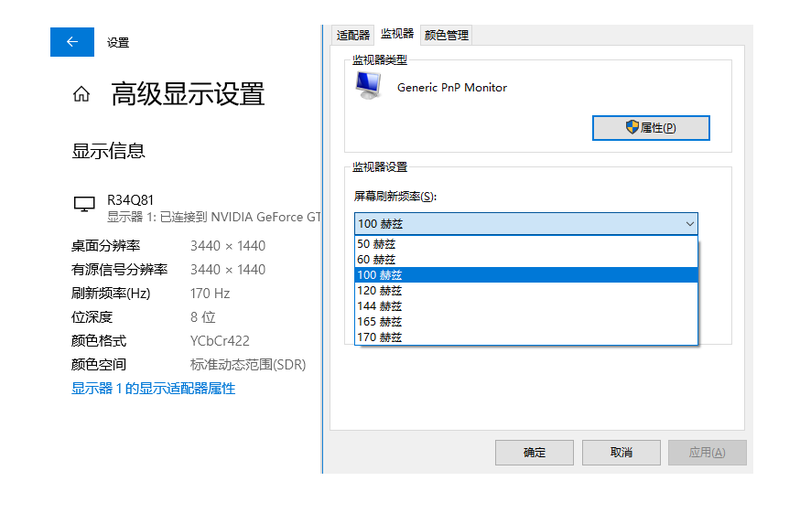Choose 50 赫兹 from the list
The image size is (800, 524).
coord(526,244)
